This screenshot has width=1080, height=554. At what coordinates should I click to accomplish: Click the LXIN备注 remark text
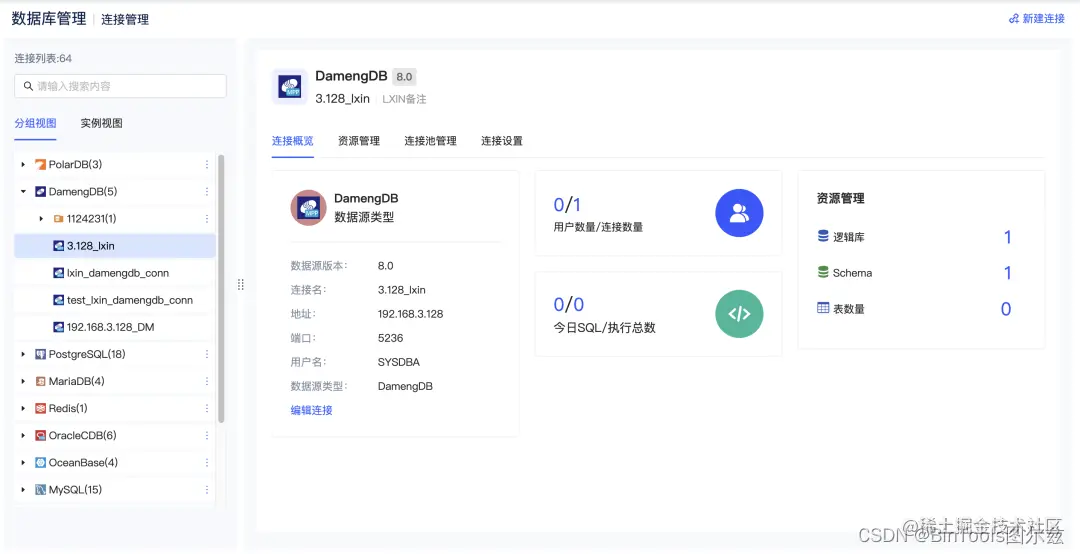[404, 99]
